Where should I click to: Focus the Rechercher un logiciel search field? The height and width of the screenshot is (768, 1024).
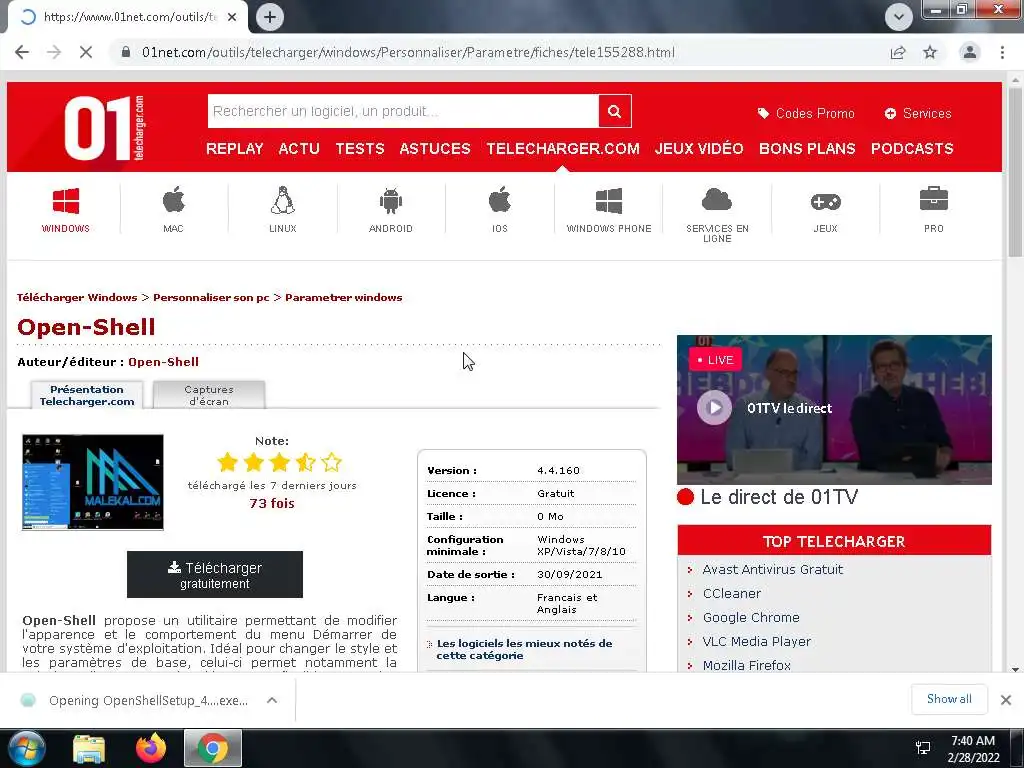[x=403, y=111]
